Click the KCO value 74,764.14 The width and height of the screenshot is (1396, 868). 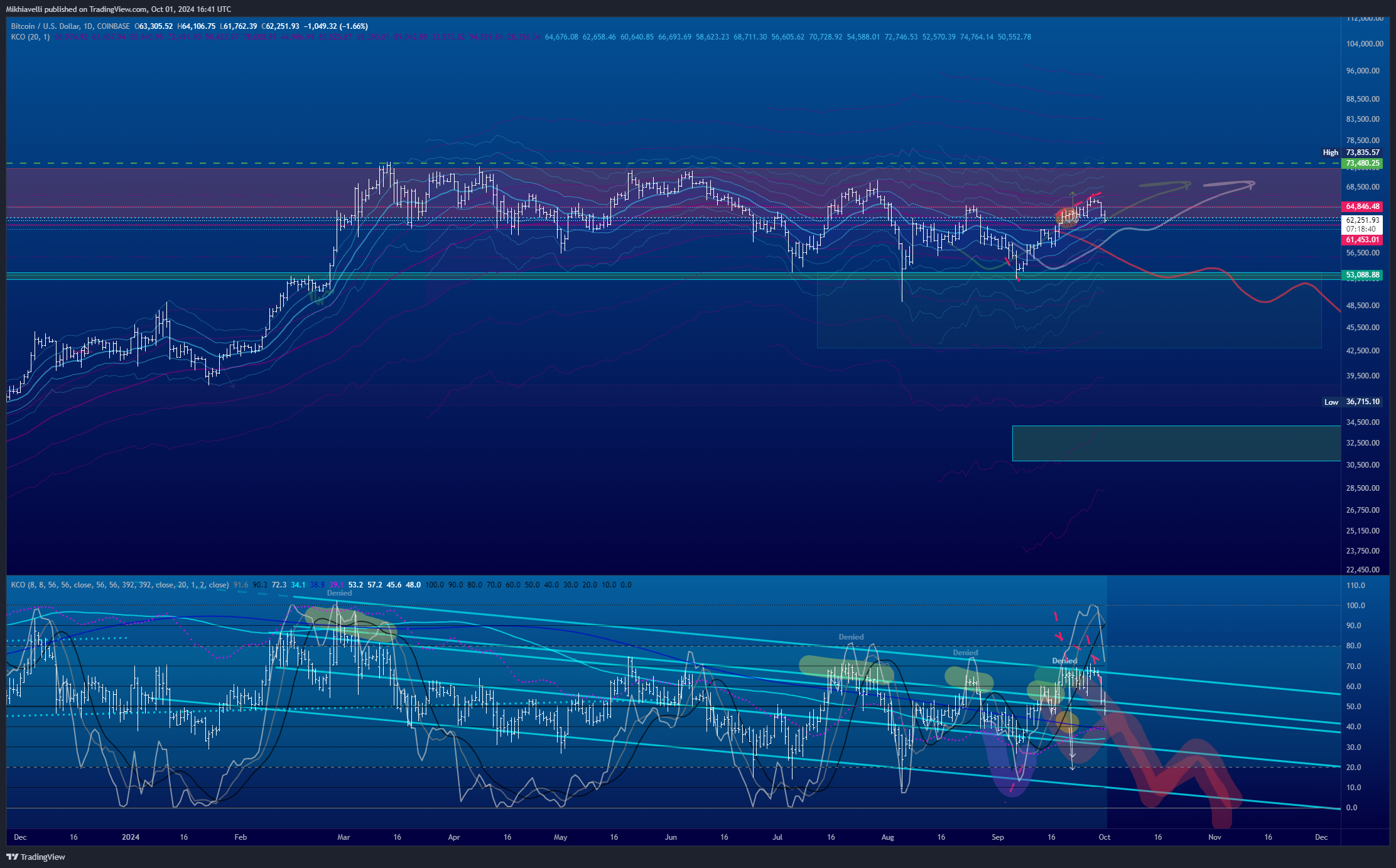tap(977, 37)
